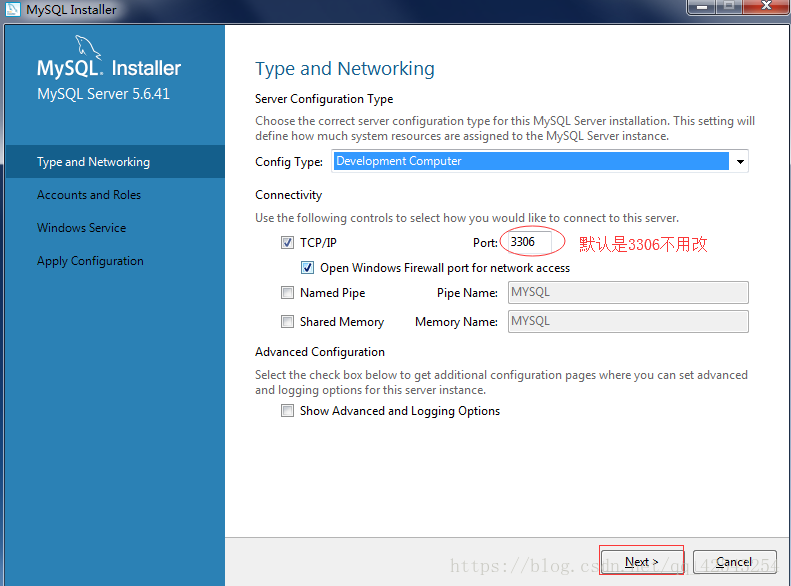
Task: Click the Cancel button
Action: tap(734, 561)
